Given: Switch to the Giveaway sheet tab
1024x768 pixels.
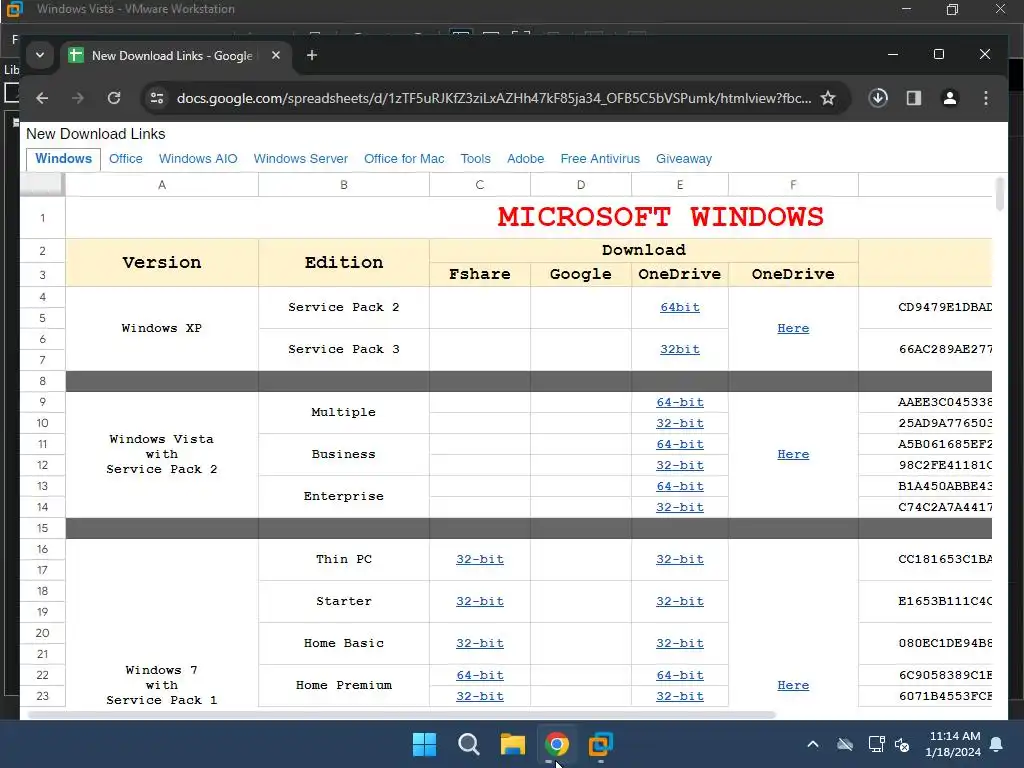Looking at the screenshot, I should click(684, 159).
